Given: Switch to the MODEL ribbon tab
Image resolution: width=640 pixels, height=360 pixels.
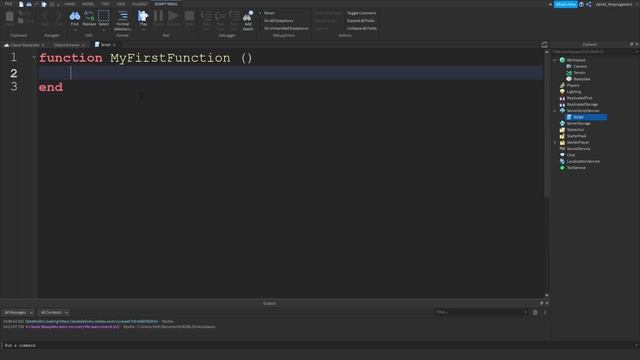Looking at the screenshot, I should click(x=88, y=4).
